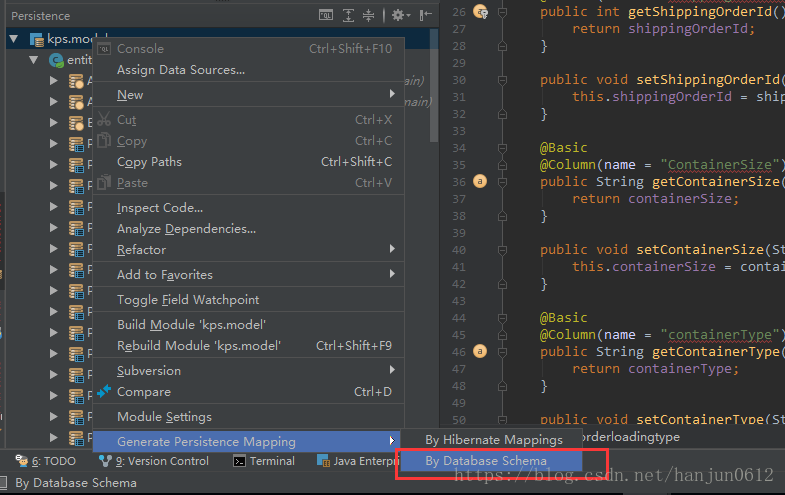Select Compare in the context menu
The height and width of the screenshot is (495, 785).
pyautogui.click(x=248, y=392)
